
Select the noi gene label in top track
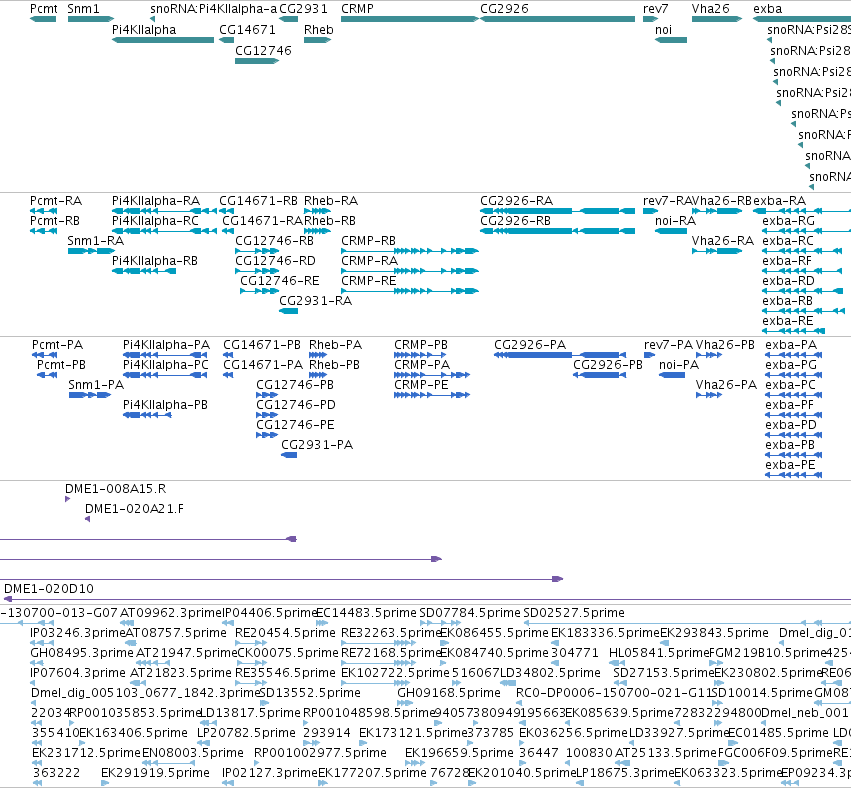[x=663, y=30]
